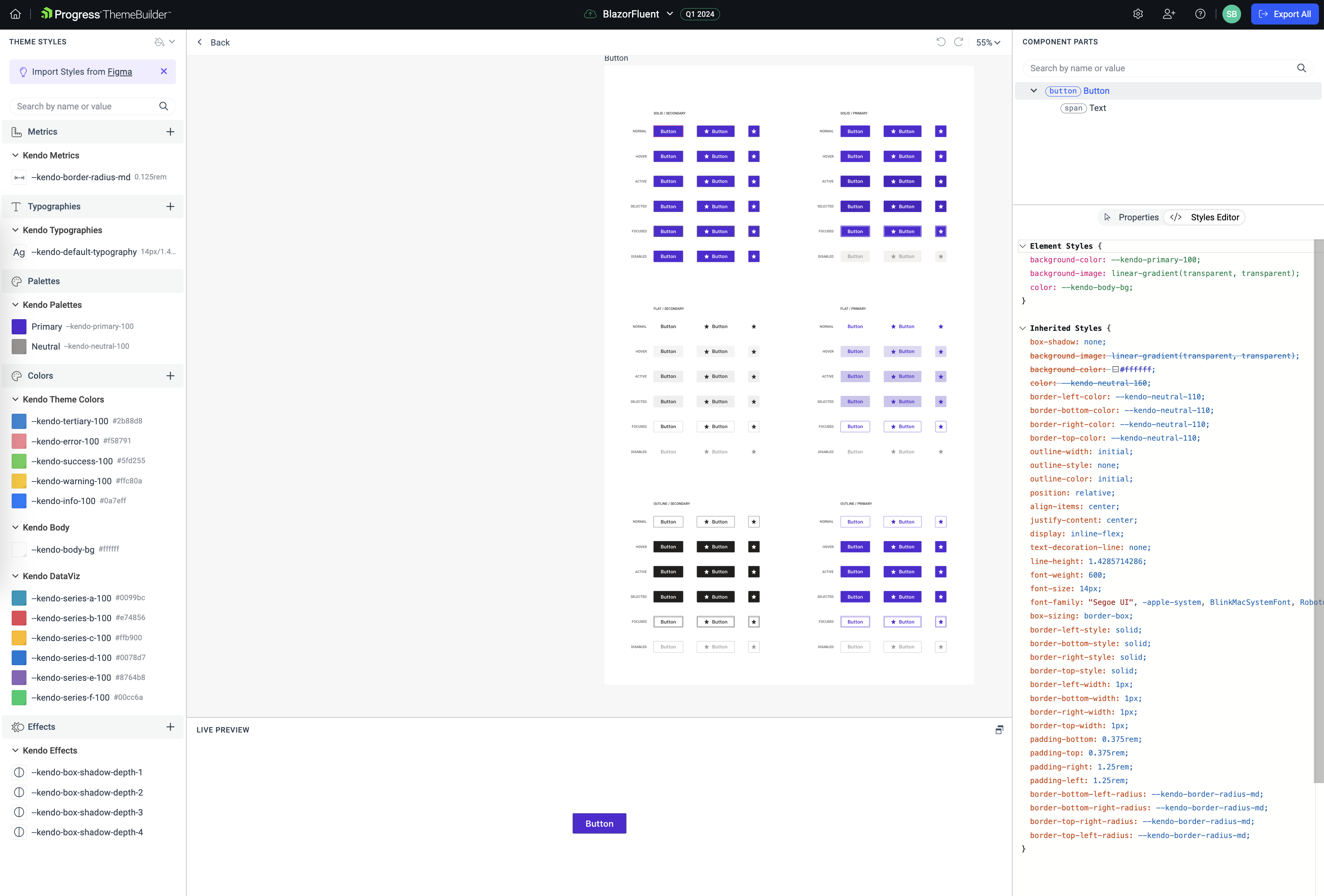Click the theme styles search magnifier icon
The height and width of the screenshot is (896, 1324).
[163, 107]
